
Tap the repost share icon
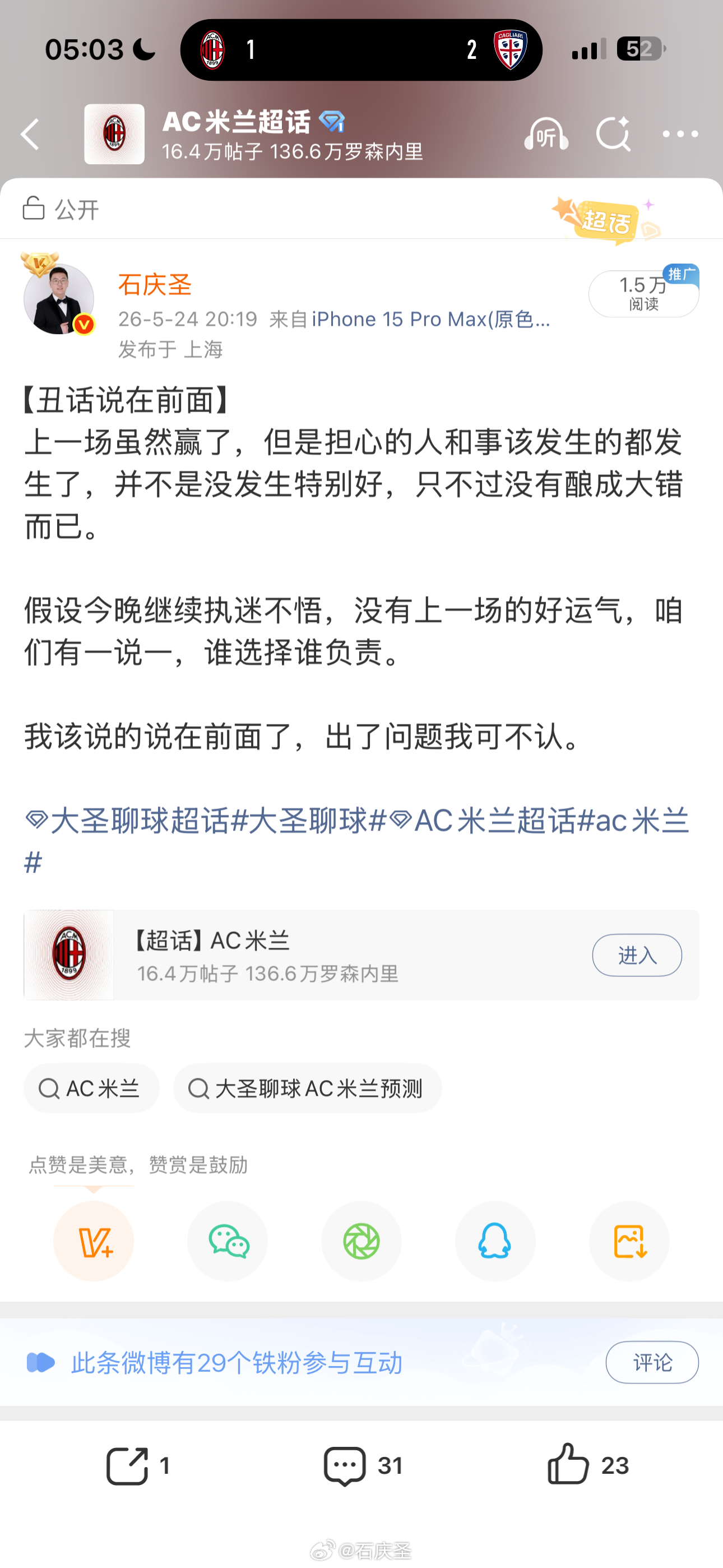point(137,1465)
